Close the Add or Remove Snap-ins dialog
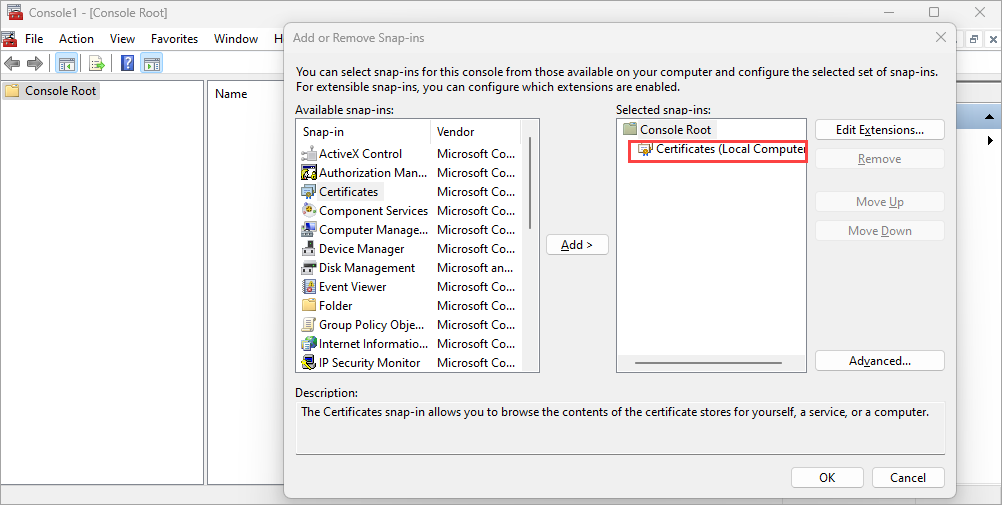Image resolution: width=1002 pixels, height=505 pixels. pyautogui.click(x=941, y=38)
